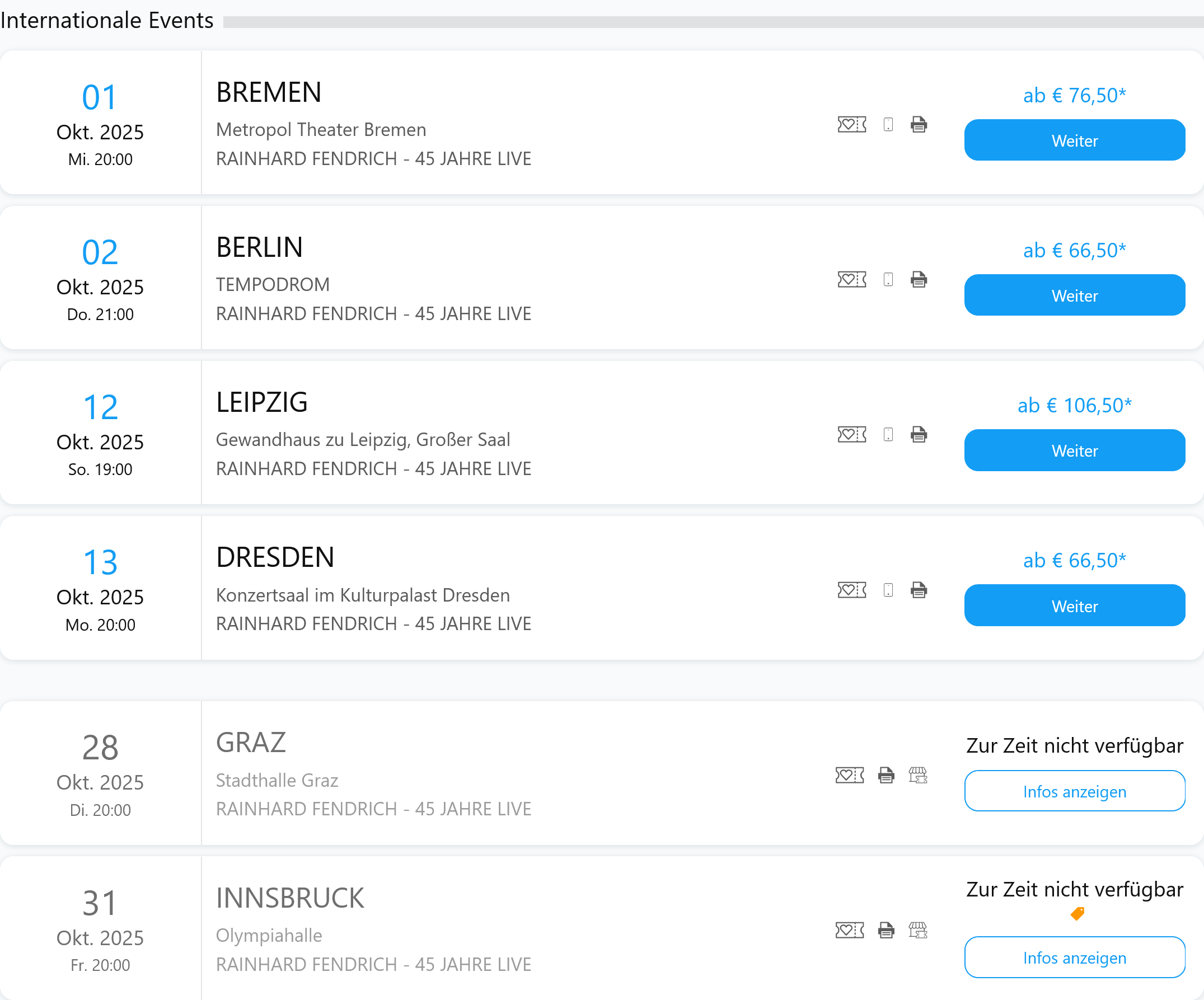Click the heart ticket icon for Innsbruck
Viewport: 1204px width, 1000px height.
[849, 930]
